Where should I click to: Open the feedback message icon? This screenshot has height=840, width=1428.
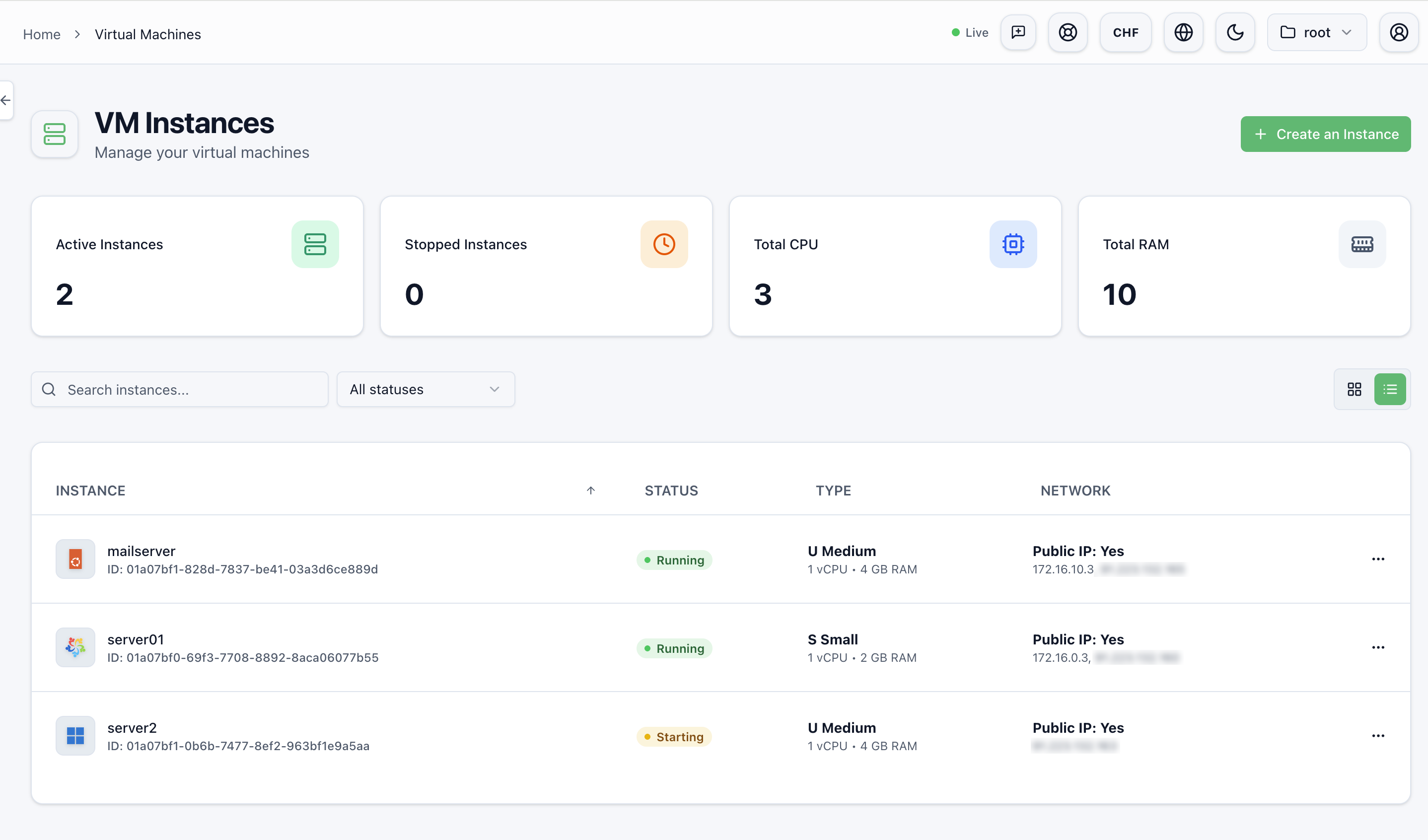click(x=1018, y=32)
